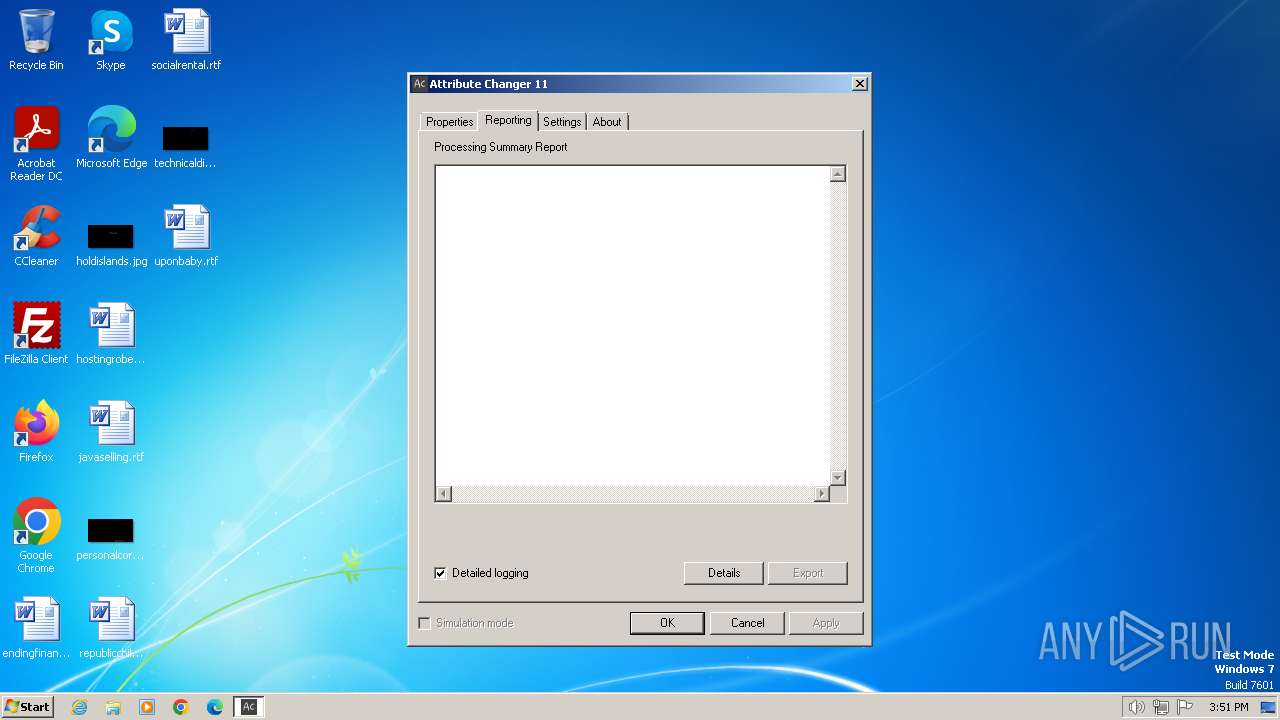
Task: Launch Microsoft Edge from desktop shortcut
Action: pyautogui.click(x=111, y=138)
